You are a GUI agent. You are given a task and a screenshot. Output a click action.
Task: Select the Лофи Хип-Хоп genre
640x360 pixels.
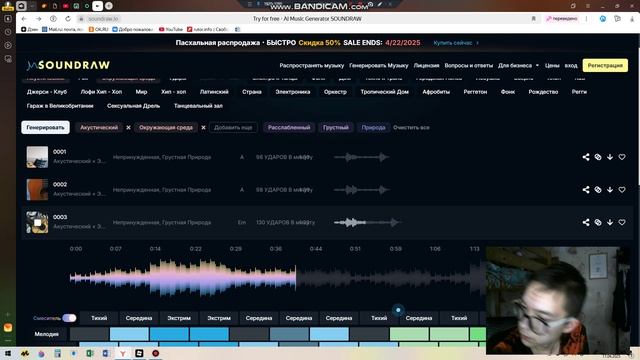(101, 92)
